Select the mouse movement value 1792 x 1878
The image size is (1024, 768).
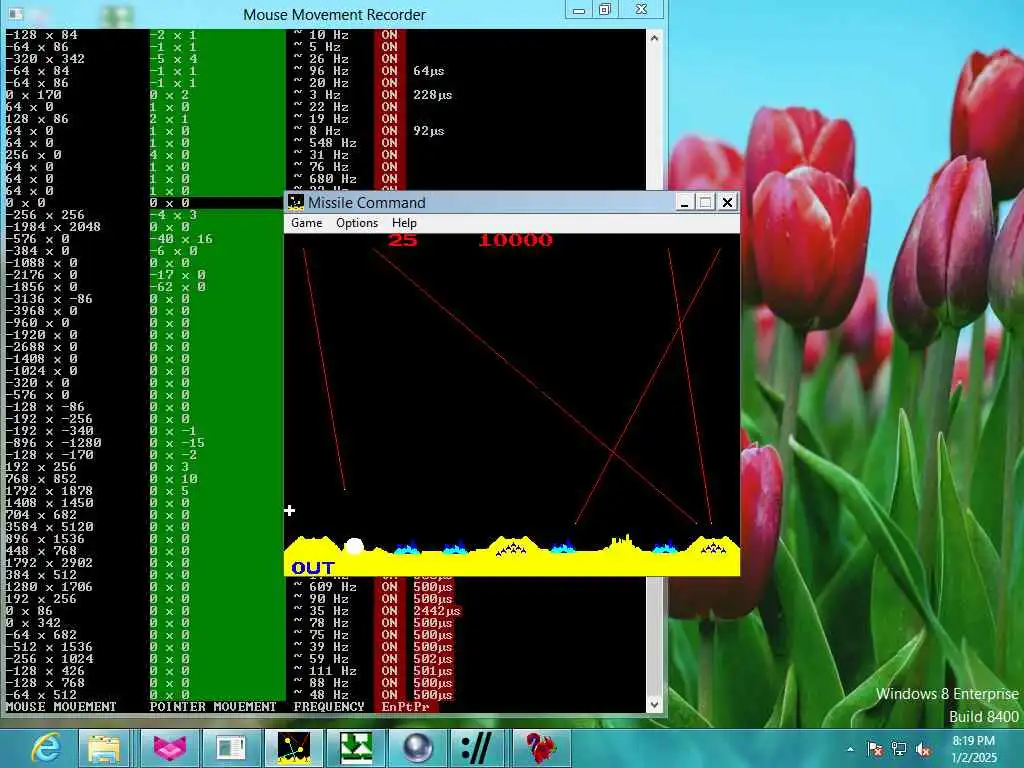49,490
